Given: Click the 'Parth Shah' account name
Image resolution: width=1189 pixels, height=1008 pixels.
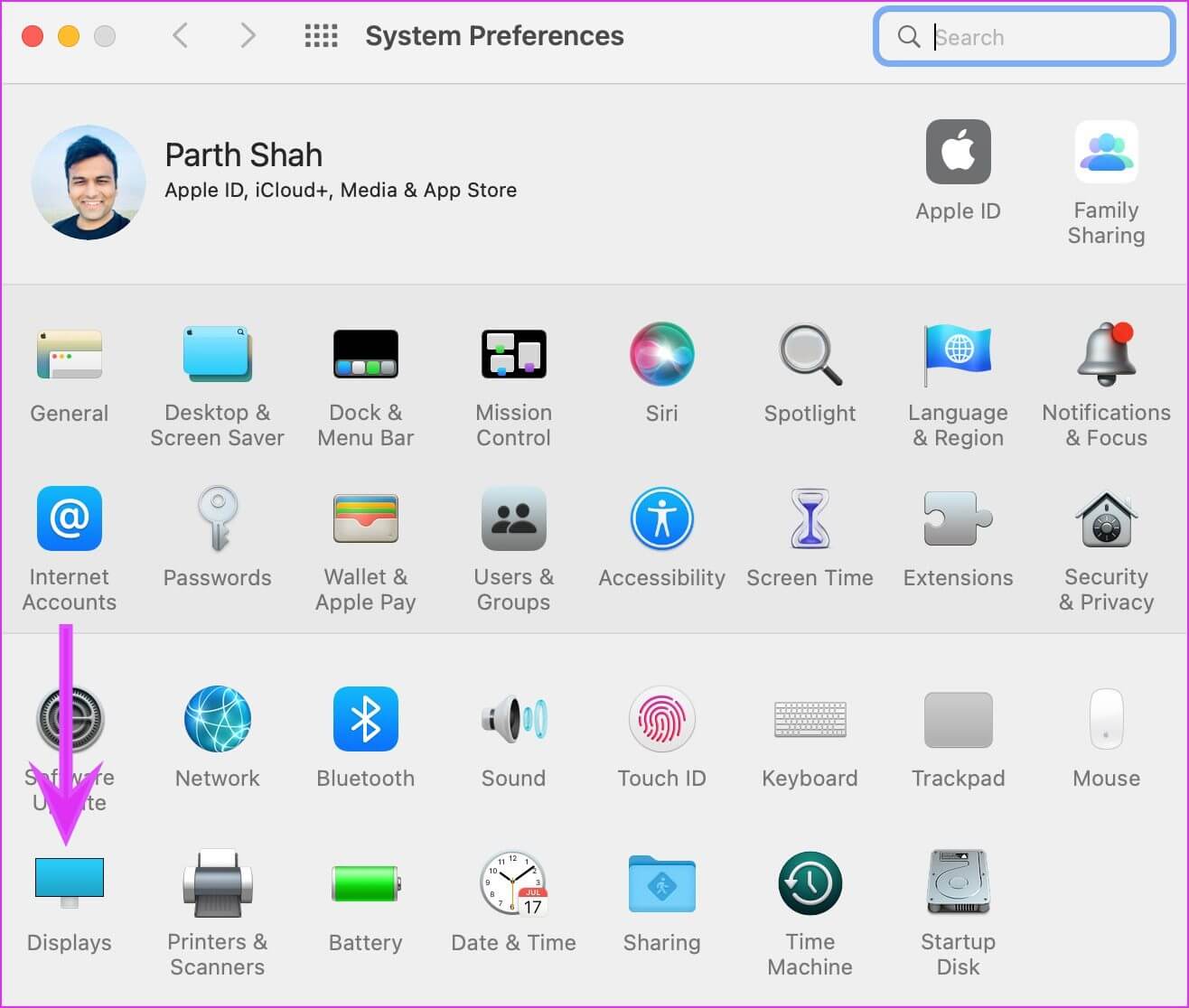Looking at the screenshot, I should [244, 154].
